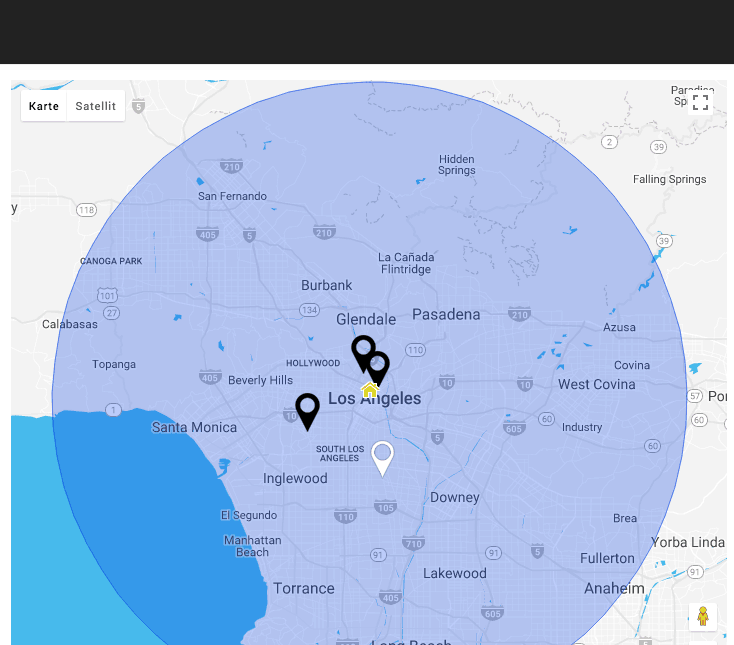
Task: Click the Pasadena city label
Action: pyautogui.click(x=446, y=314)
